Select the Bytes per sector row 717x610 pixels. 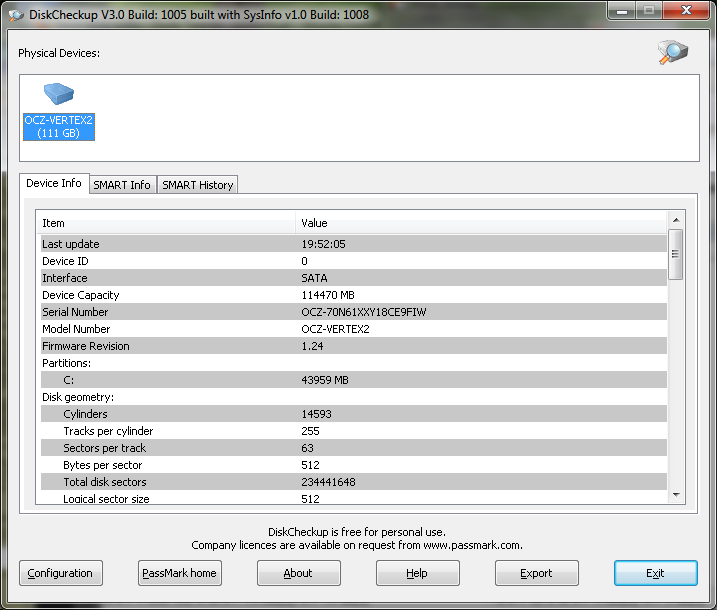(353, 465)
